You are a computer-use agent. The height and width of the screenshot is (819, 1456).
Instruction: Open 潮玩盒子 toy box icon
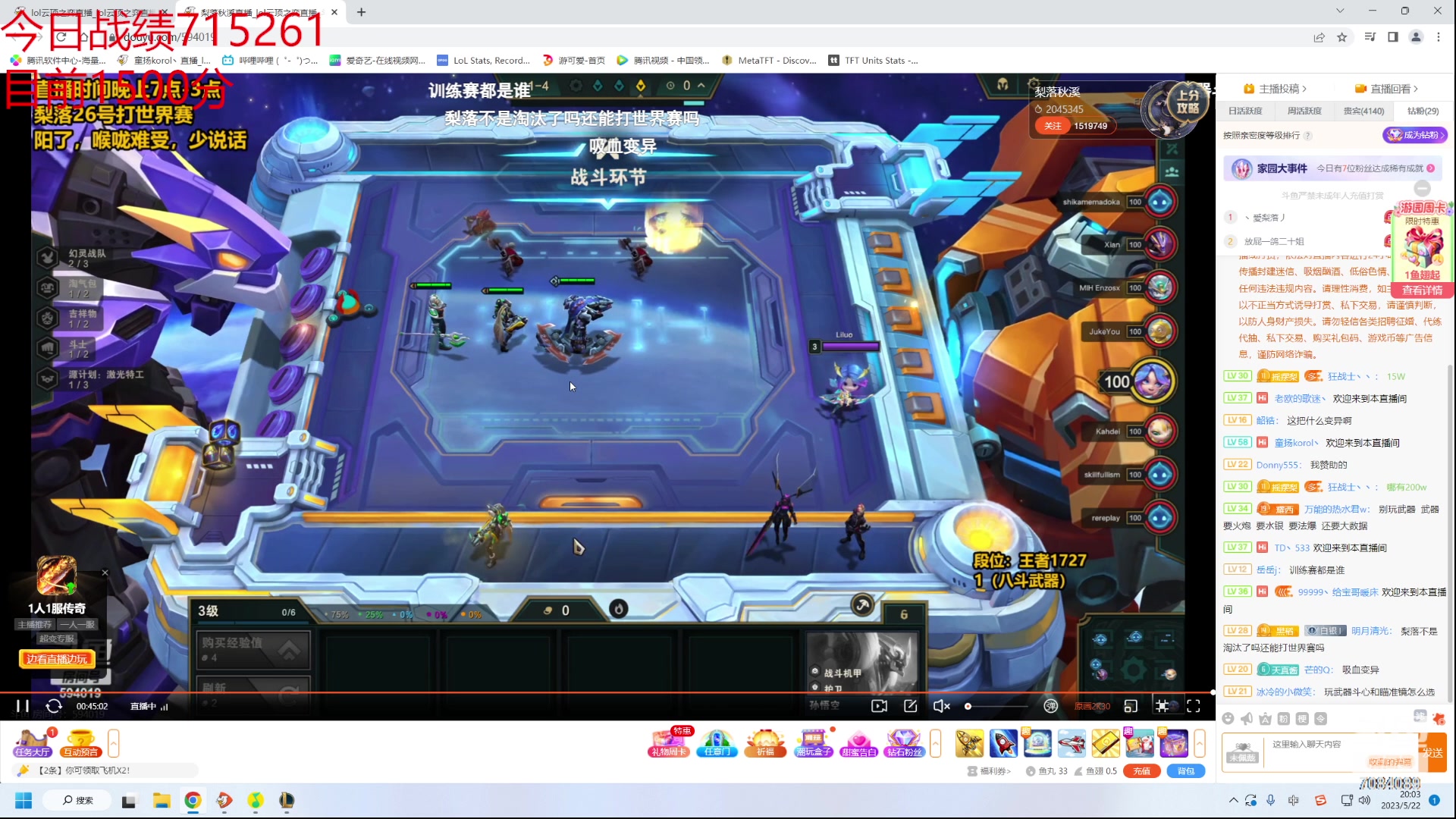tap(814, 743)
